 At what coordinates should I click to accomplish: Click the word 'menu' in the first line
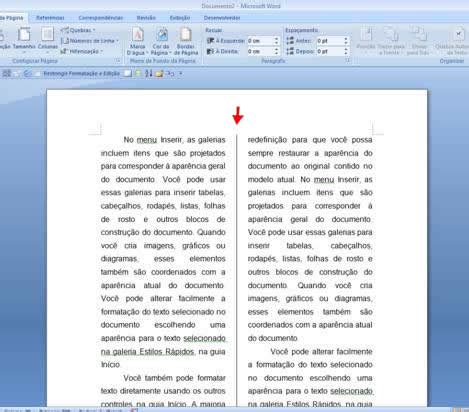147,140
